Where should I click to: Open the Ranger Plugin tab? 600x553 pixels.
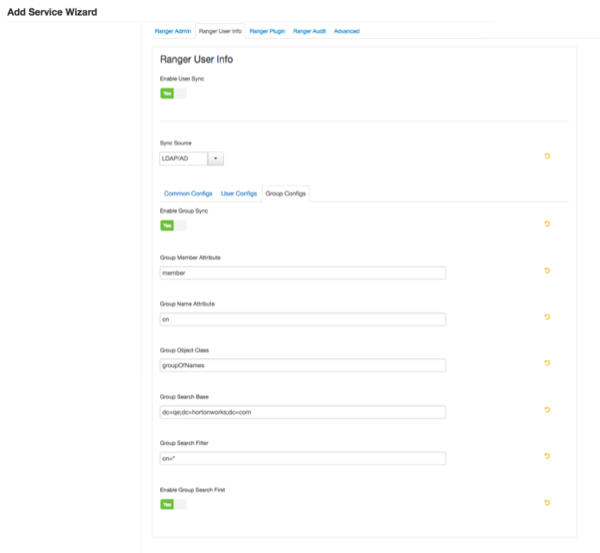click(x=267, y=32)
